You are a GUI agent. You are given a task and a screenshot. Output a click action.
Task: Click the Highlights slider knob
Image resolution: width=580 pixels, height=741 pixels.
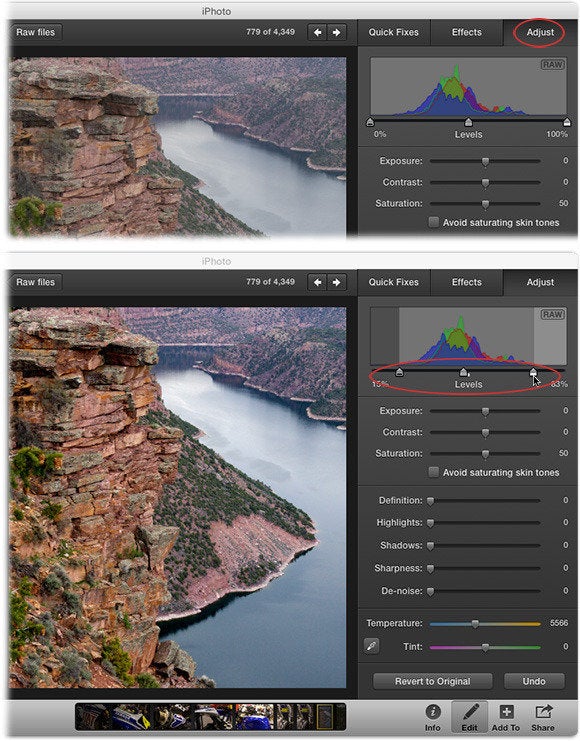click(x=431, y=523)
